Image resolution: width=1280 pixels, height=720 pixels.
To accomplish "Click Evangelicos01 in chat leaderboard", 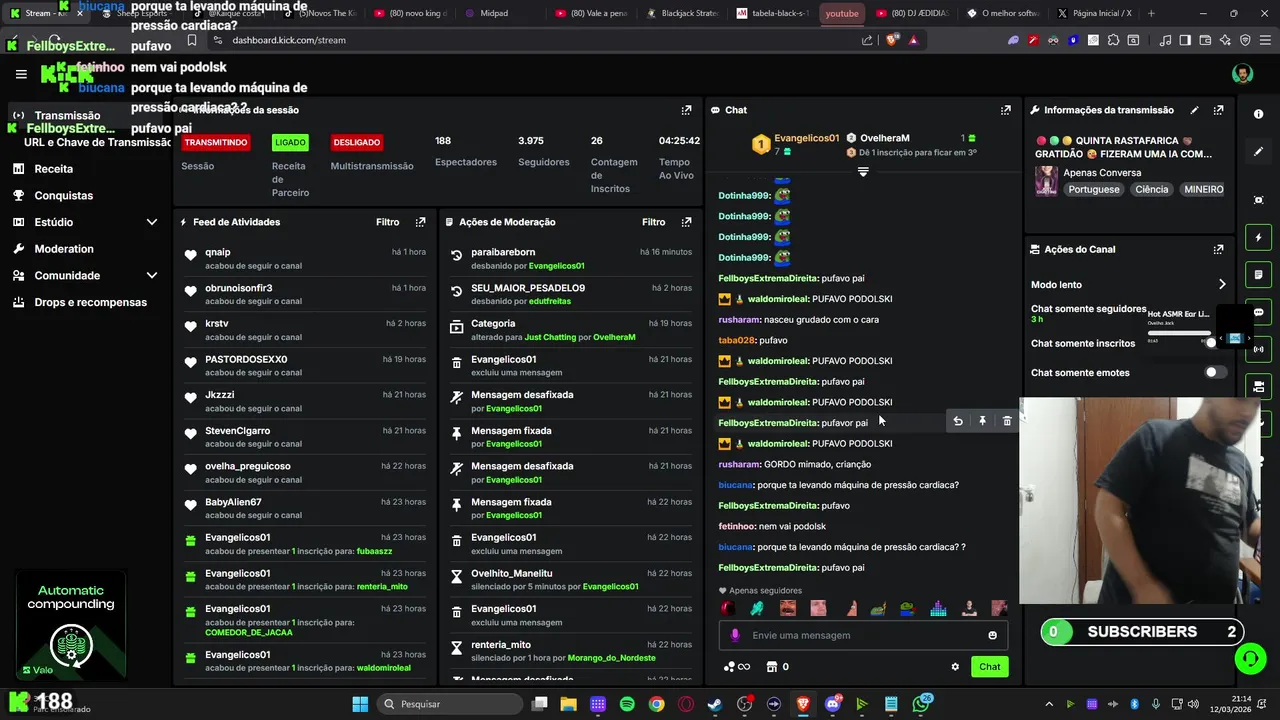I will pyautogui.click(x=806, y=138).
